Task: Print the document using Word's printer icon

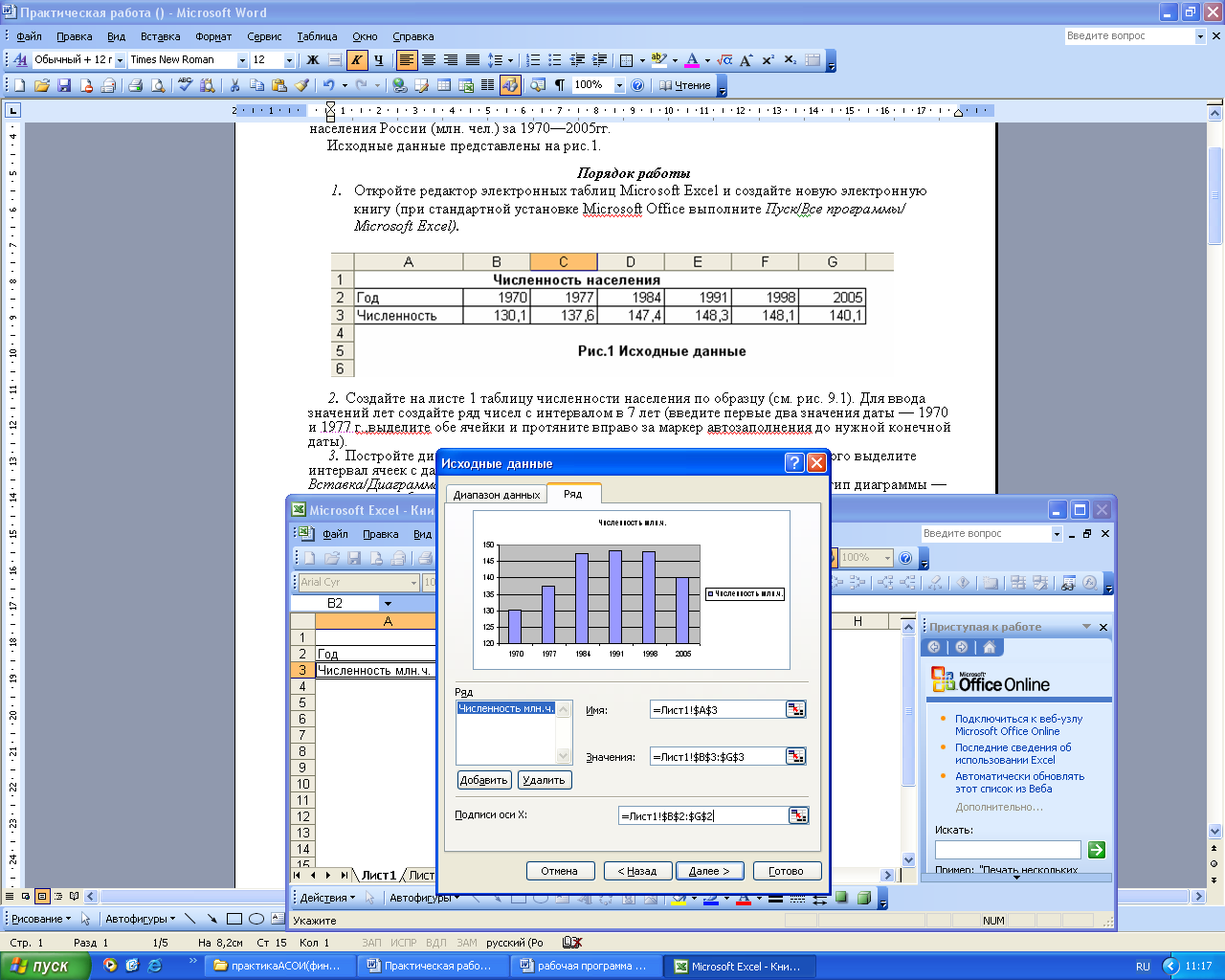Action: [x=135, y=85]
